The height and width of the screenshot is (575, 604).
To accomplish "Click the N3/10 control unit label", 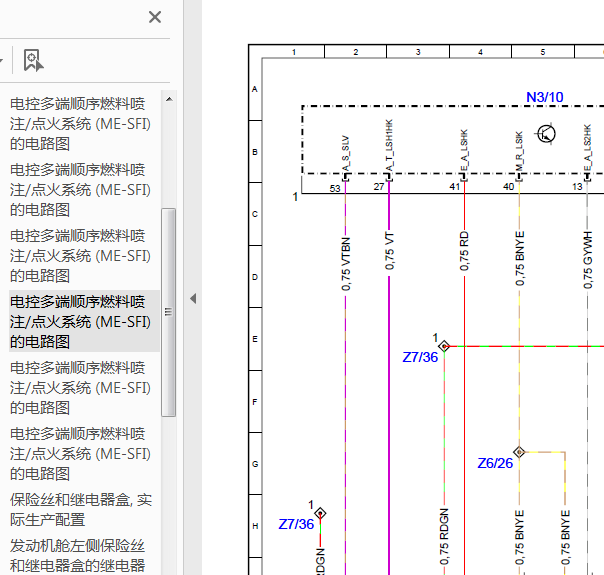I will [x=545, y=97].
